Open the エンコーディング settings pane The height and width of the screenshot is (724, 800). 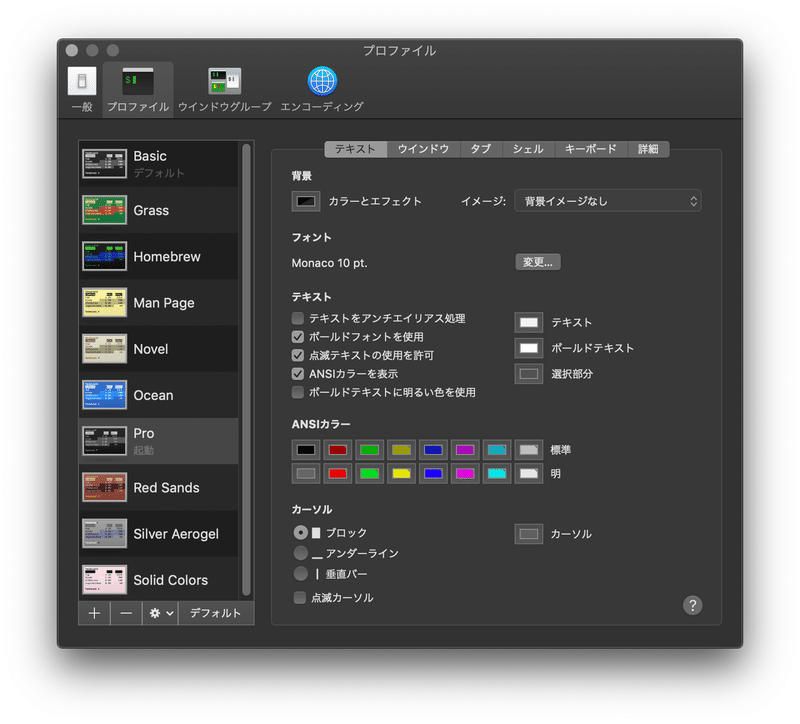pyautogui.click(x=321, y=82)
